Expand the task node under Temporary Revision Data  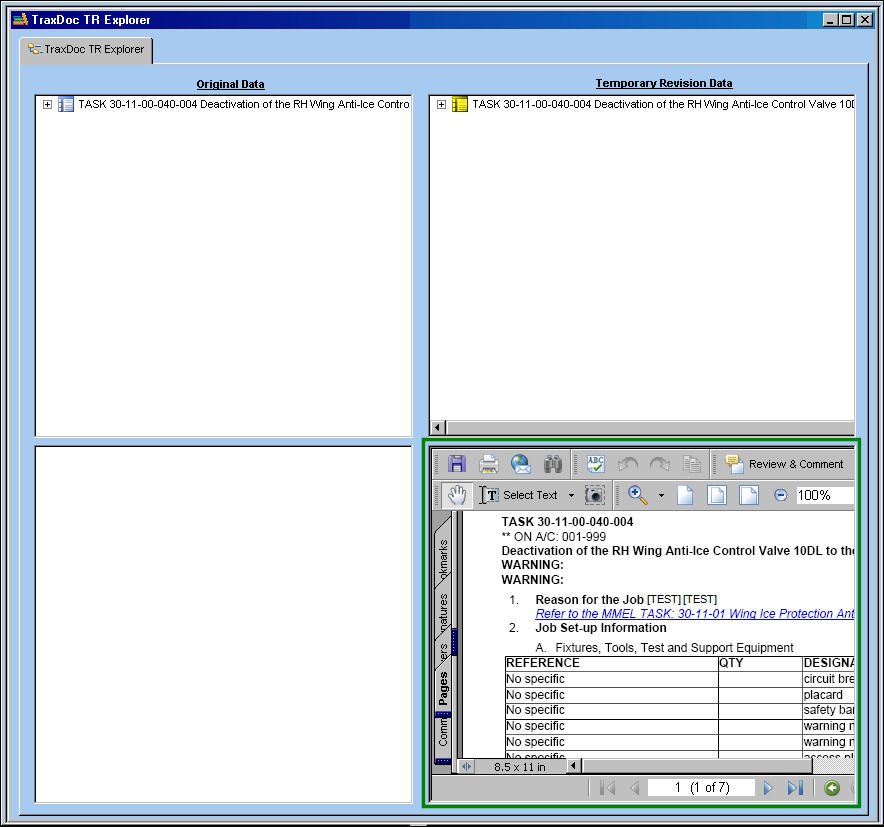point(441,104)
